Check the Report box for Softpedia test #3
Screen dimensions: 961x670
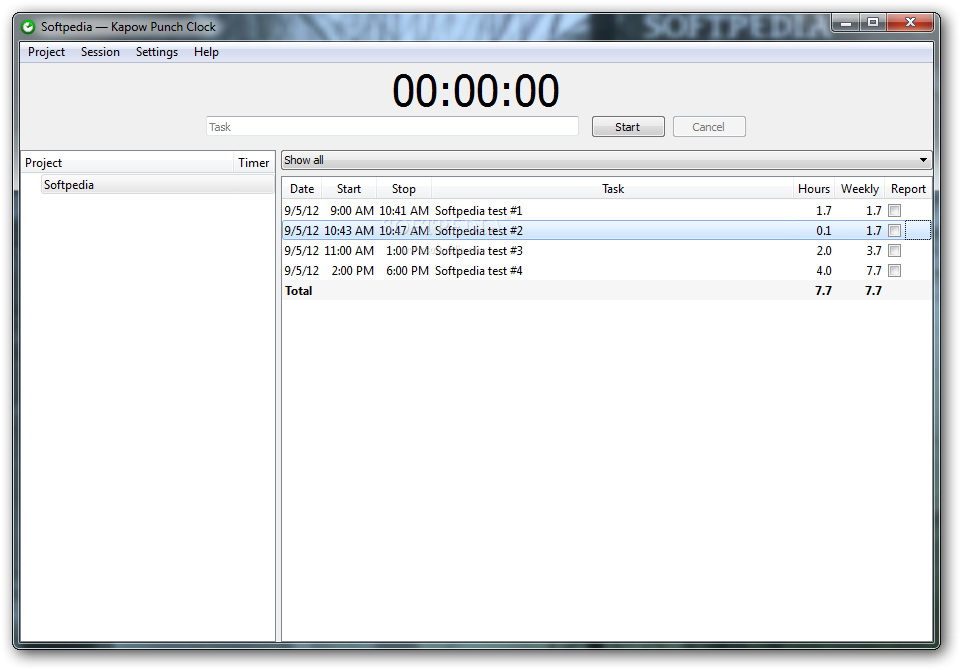coord(895,251)
